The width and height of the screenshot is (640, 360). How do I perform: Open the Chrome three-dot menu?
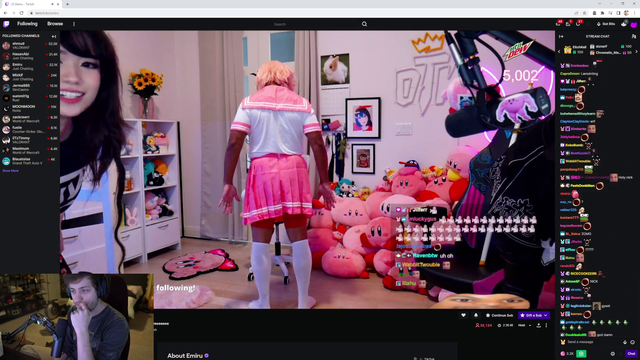635,13
